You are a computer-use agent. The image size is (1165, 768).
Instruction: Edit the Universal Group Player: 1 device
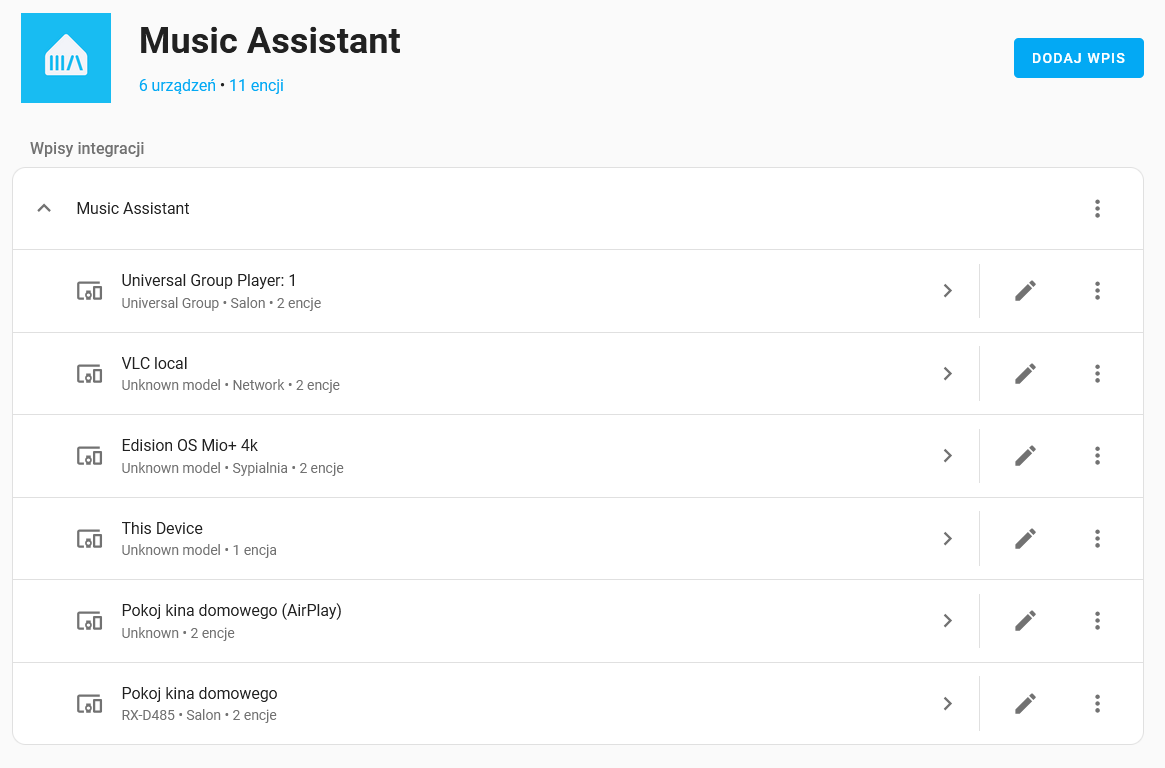[1025, 291]
